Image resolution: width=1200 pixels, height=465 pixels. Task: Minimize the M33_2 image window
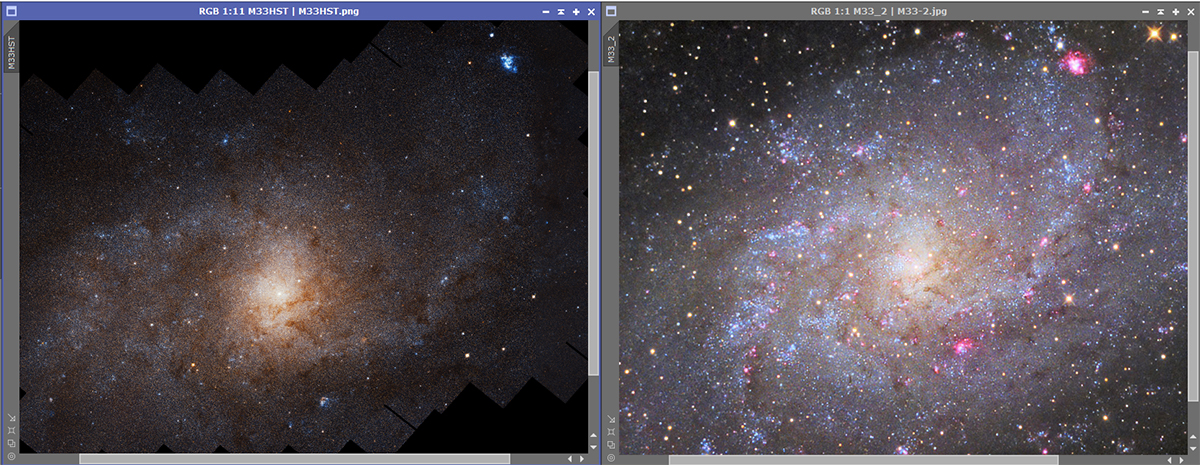click(x=1147, y=11)
